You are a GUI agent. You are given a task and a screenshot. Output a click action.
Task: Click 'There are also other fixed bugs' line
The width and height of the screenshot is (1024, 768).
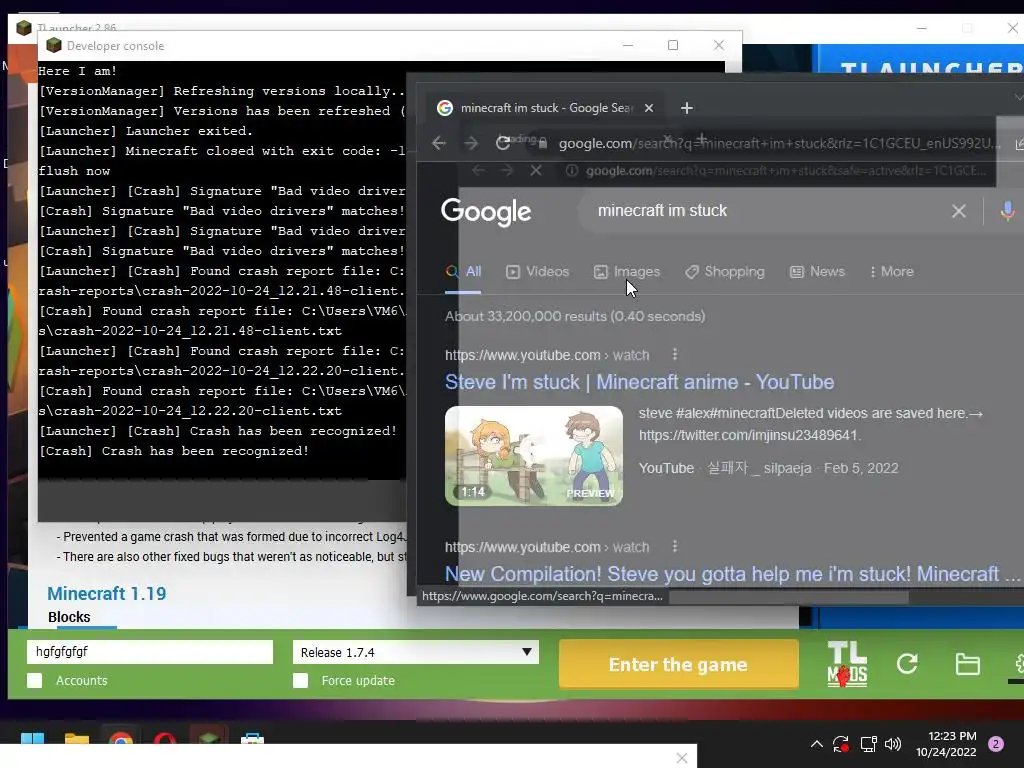231,556
